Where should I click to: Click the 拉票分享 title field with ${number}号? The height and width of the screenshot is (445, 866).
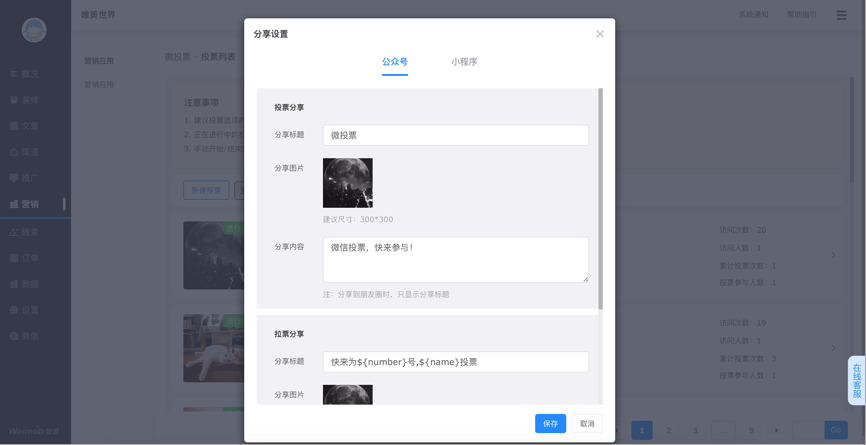[455, 362]
